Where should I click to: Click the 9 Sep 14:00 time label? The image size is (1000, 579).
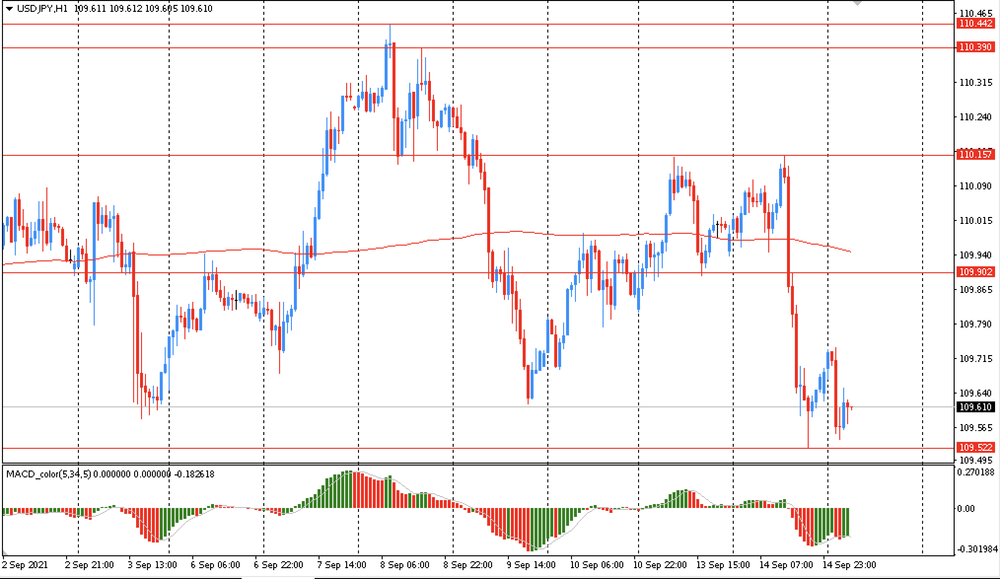pos(531,565)
